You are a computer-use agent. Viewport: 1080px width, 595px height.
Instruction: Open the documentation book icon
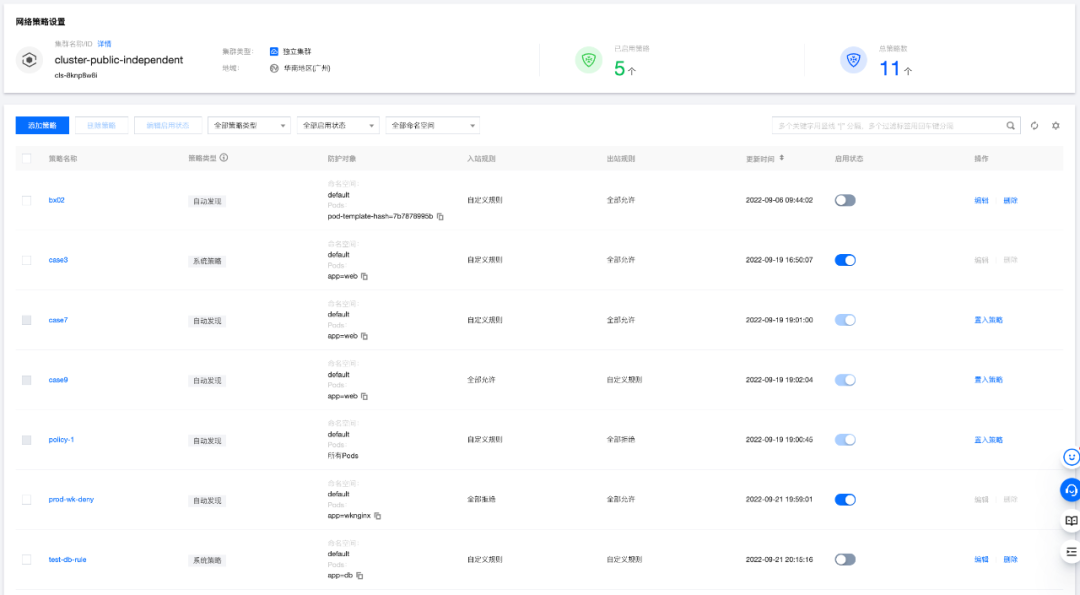[x=1071, y=521]
